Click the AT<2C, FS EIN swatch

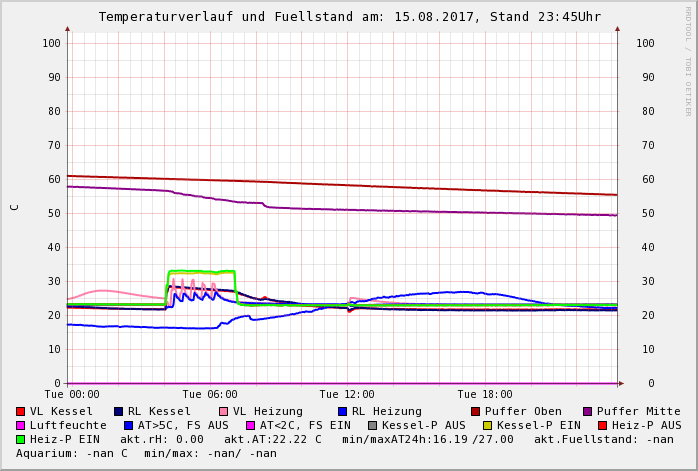click(x=251, y=425)
